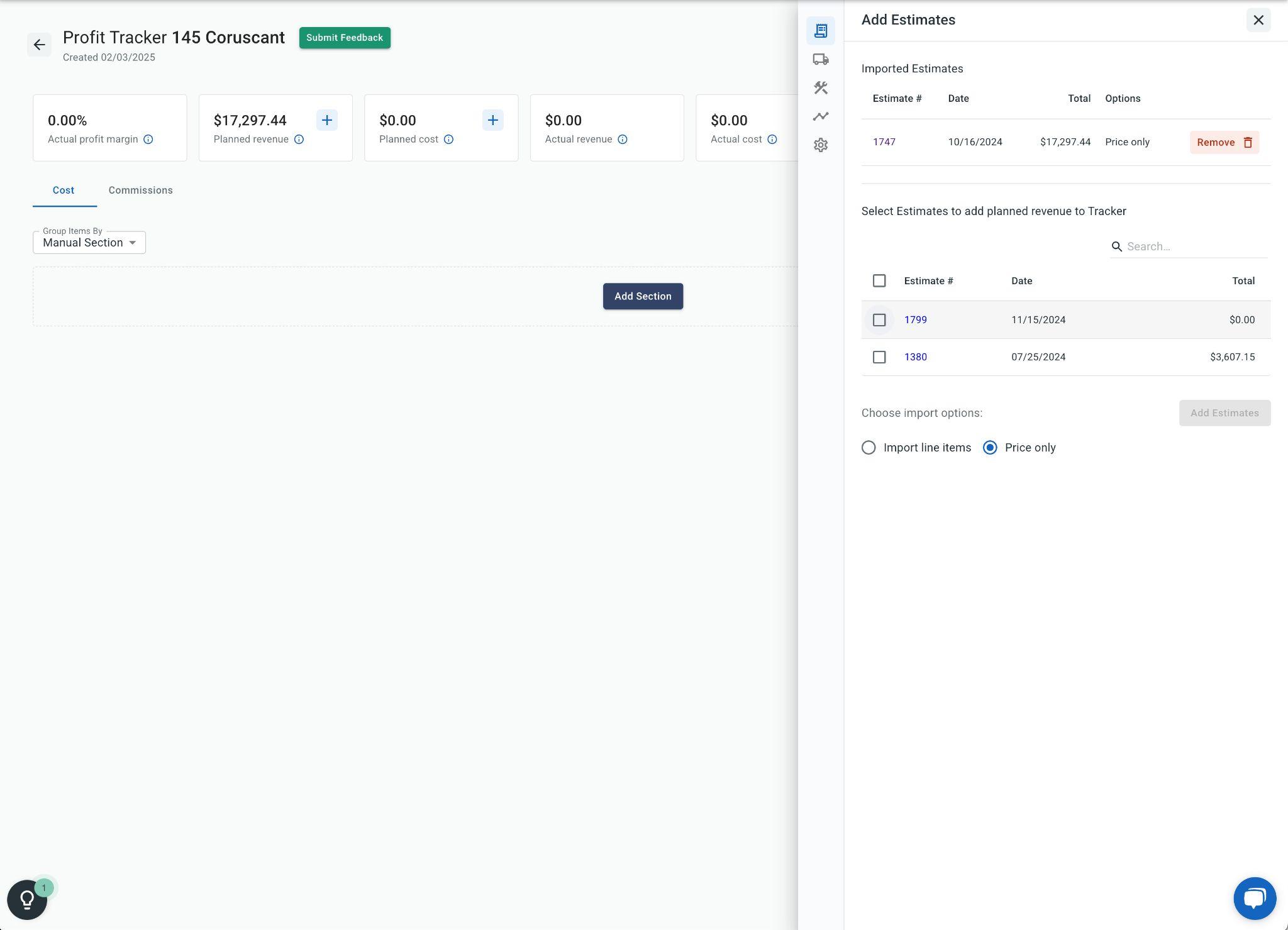Click the back arrow beside Profit Tracker
The width and height of the screenshot is (1288, 930).
(x=39, y=45)
